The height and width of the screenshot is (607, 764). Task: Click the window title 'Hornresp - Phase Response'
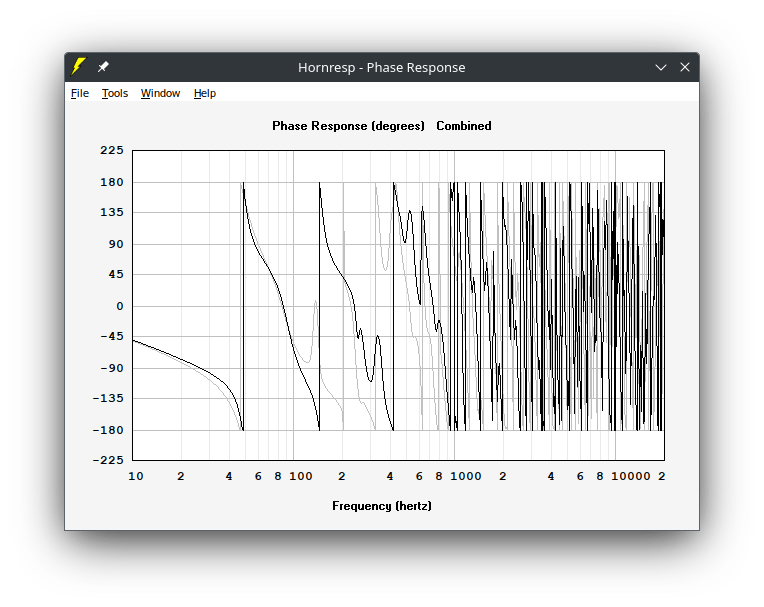tap(382, 67)
